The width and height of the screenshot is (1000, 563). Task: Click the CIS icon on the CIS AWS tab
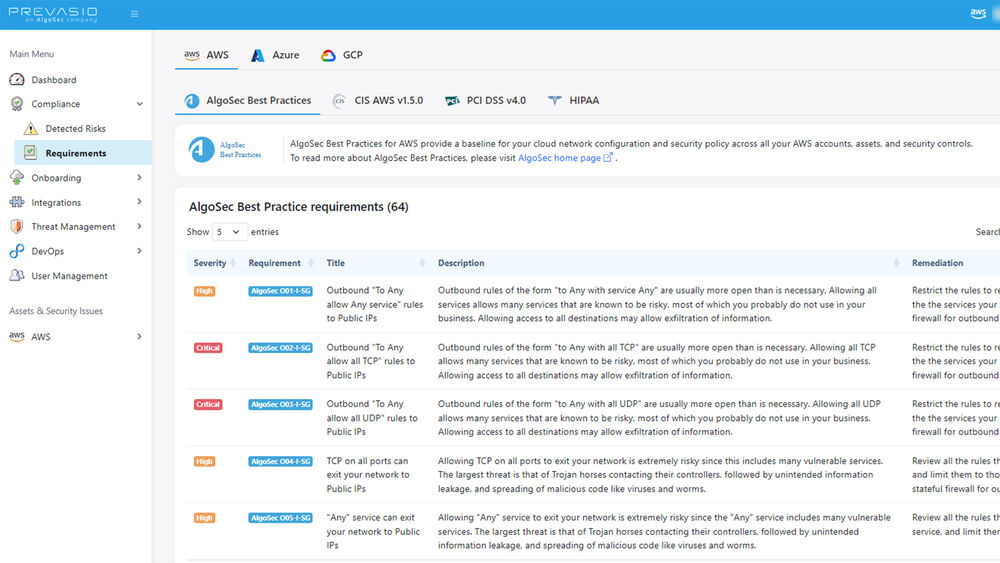[339, 101]
